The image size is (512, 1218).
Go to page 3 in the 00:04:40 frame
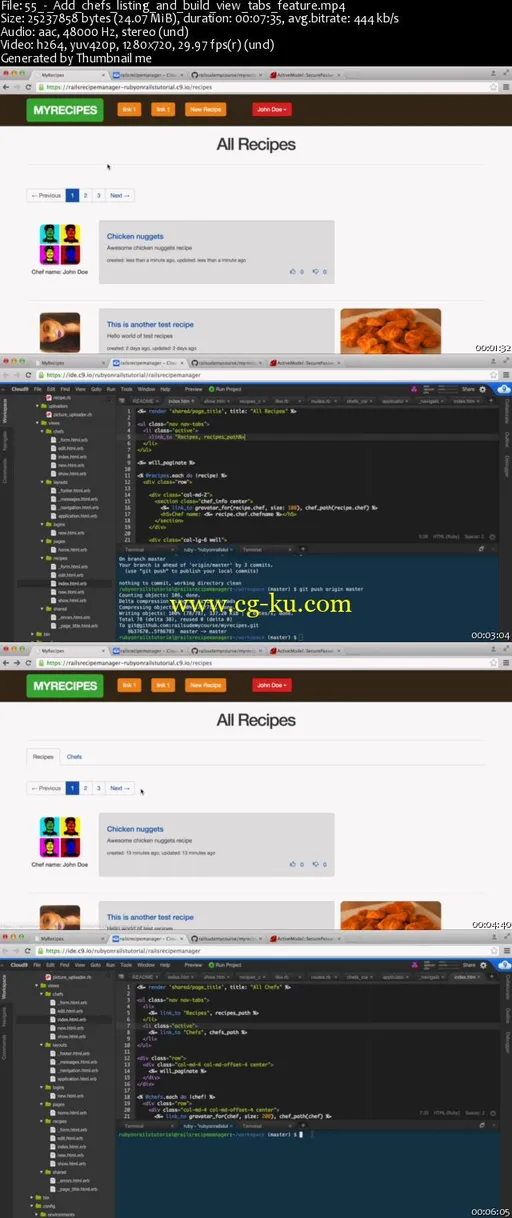coord(98,788)
